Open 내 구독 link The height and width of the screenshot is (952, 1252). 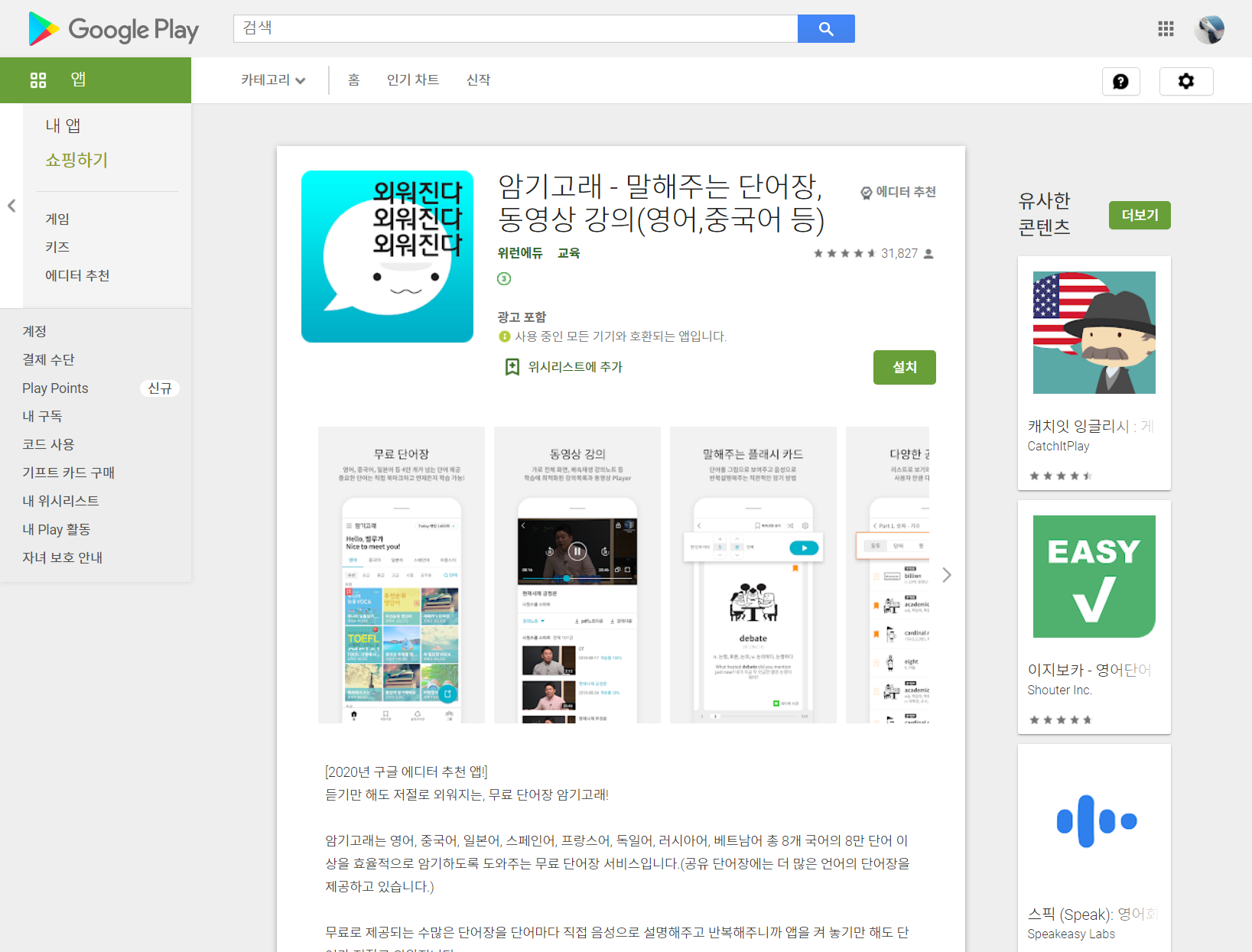[42, 416]
